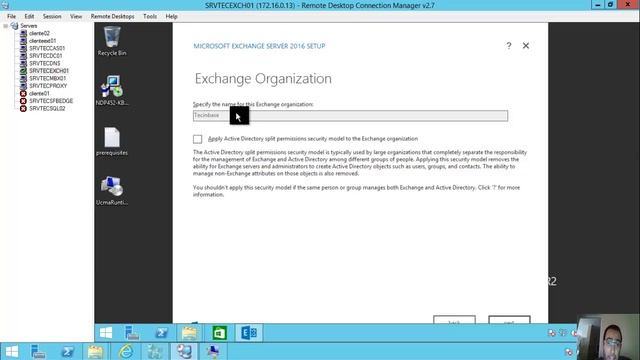
Task: Launch PowerShell from remote taskbar
Action: pyautogui.click(x=161, y=333)
